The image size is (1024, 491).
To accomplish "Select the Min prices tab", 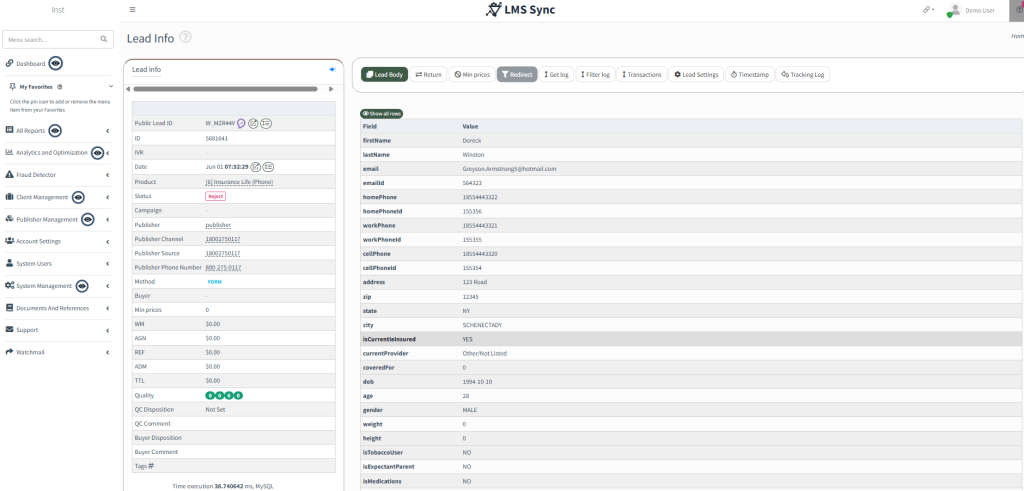I will [472, 74].
